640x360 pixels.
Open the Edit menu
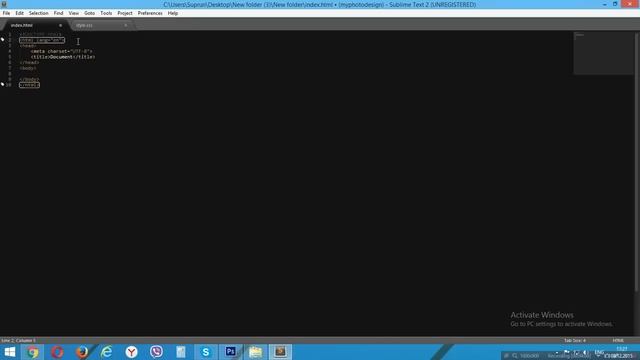(x=20, y=13)
